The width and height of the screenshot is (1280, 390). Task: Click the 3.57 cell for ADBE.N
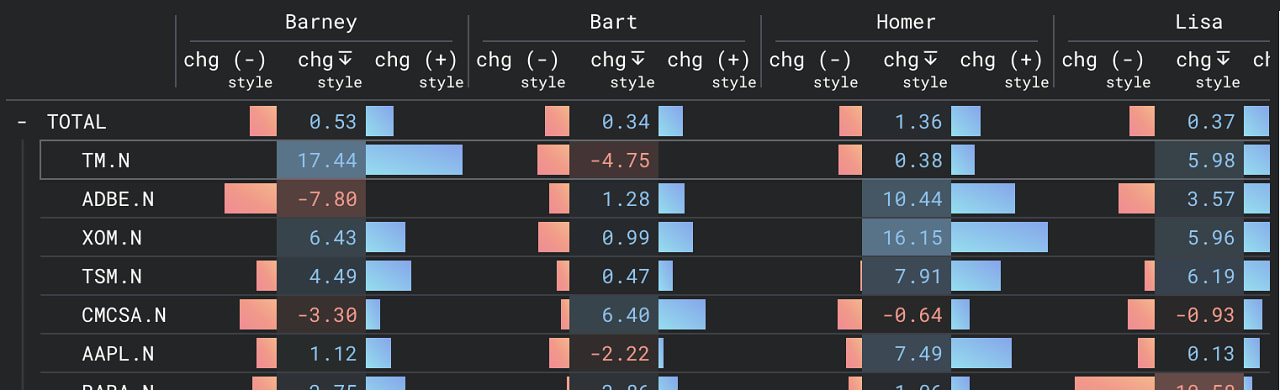point(1199,199)
